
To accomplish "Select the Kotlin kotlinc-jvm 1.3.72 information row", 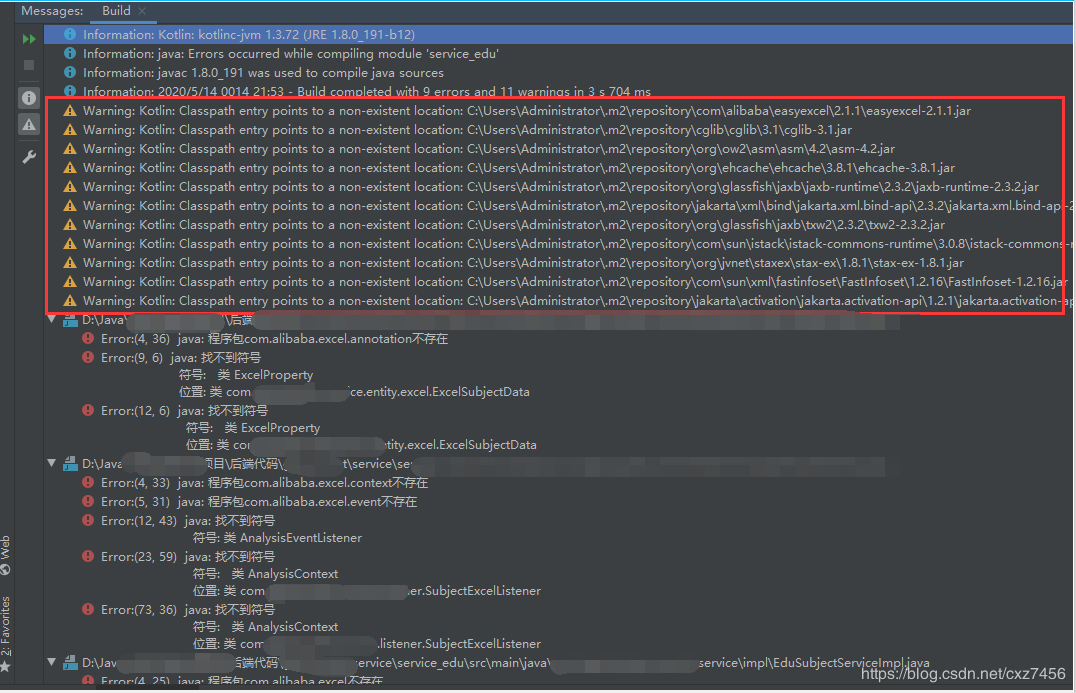I will pyautogui.click(x=559, y=34).
